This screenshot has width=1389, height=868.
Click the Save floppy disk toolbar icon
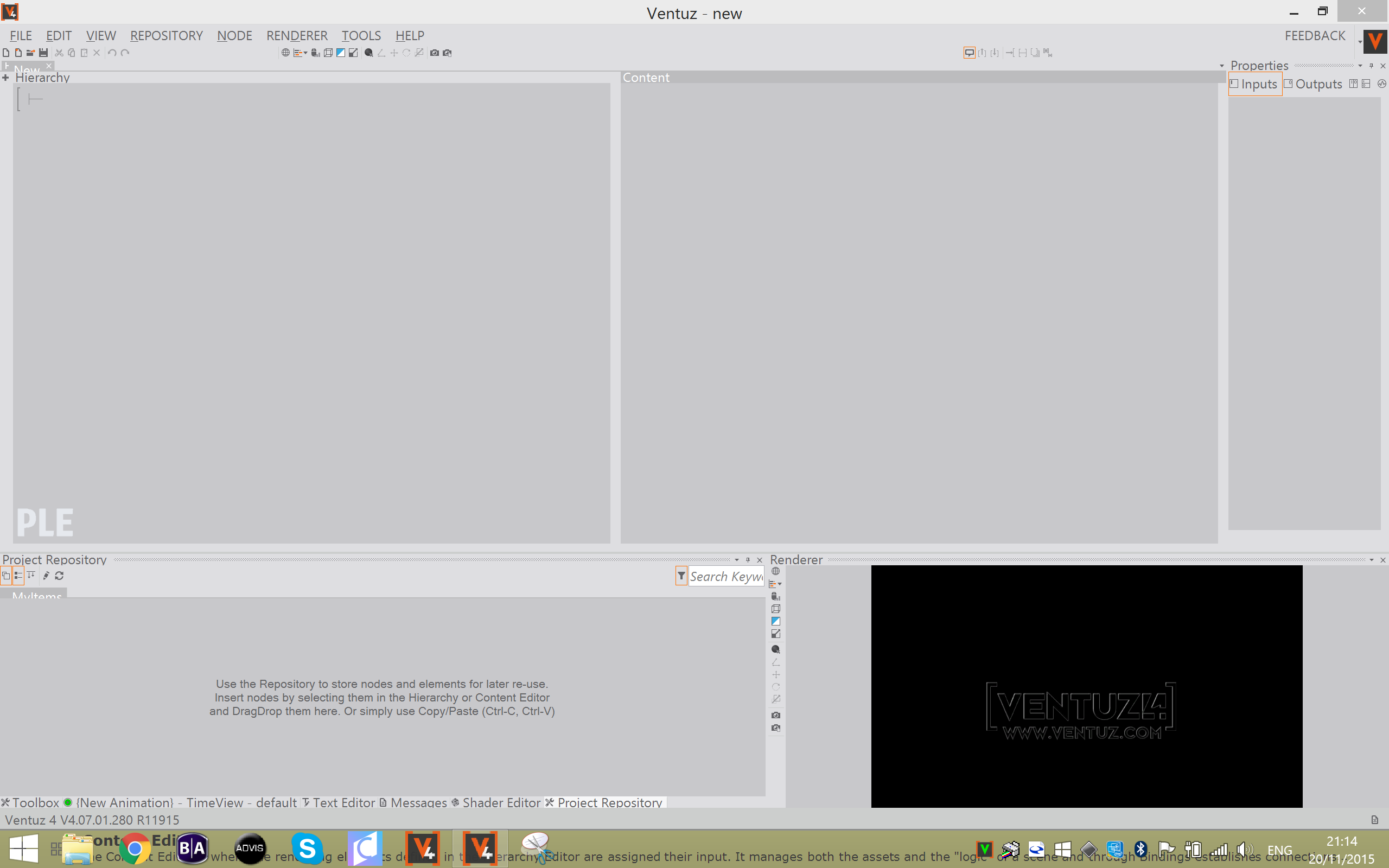pyautogui.click(x=43, y=53)
